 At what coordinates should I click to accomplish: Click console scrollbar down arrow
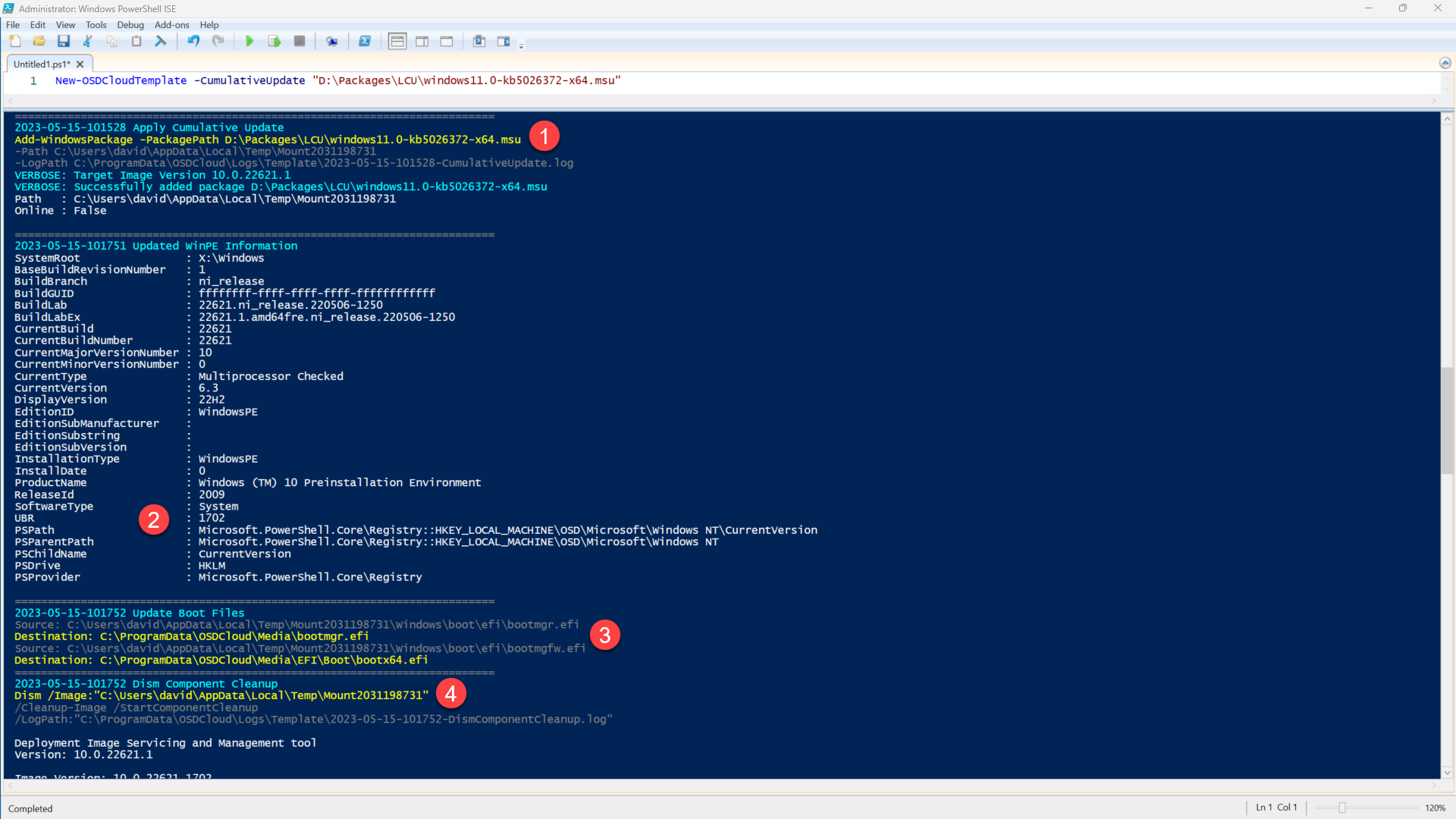1447,773
